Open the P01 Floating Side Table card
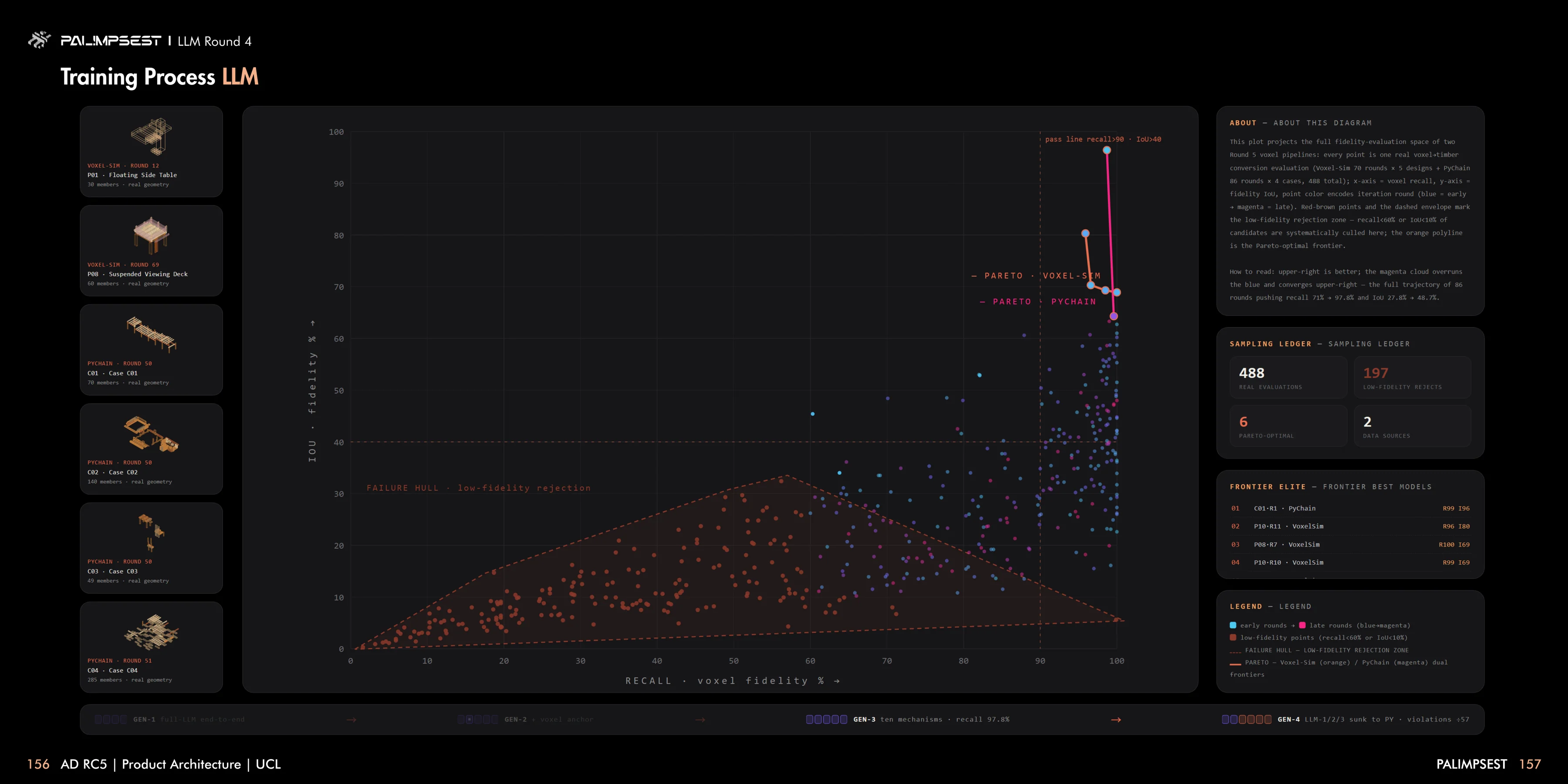 click(151, 152)
